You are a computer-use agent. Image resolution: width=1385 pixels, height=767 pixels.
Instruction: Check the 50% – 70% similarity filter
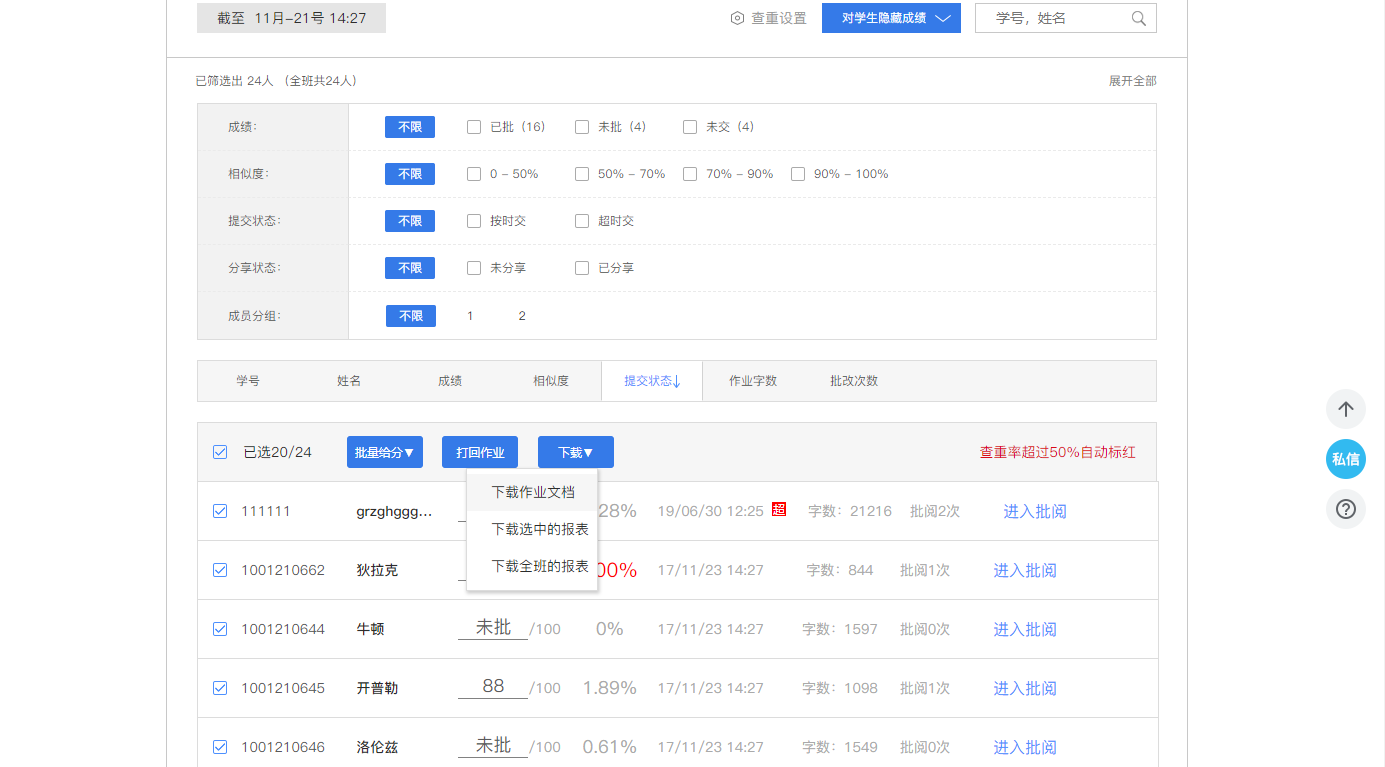582,174
